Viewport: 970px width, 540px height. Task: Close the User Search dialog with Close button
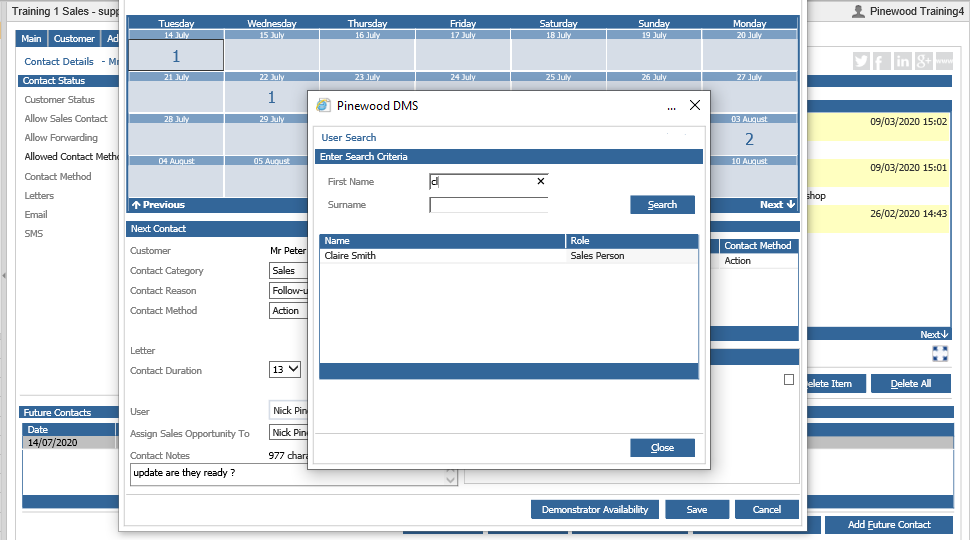tap(662, 448)
